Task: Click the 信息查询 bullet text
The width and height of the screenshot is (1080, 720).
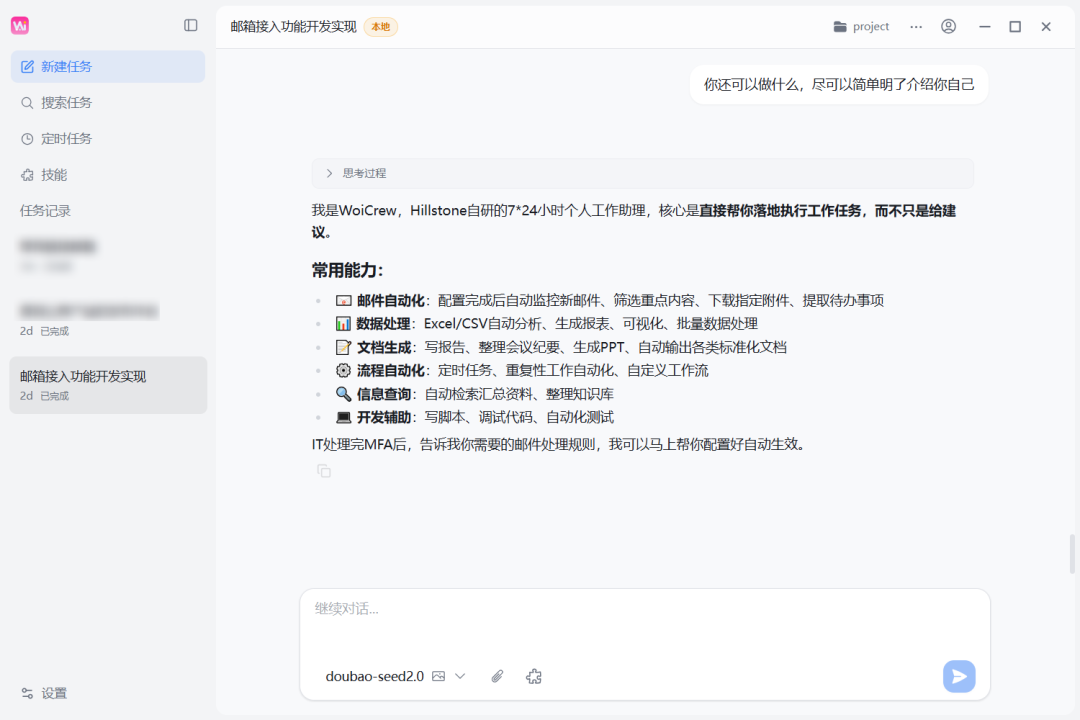Action: pos(474,394)
